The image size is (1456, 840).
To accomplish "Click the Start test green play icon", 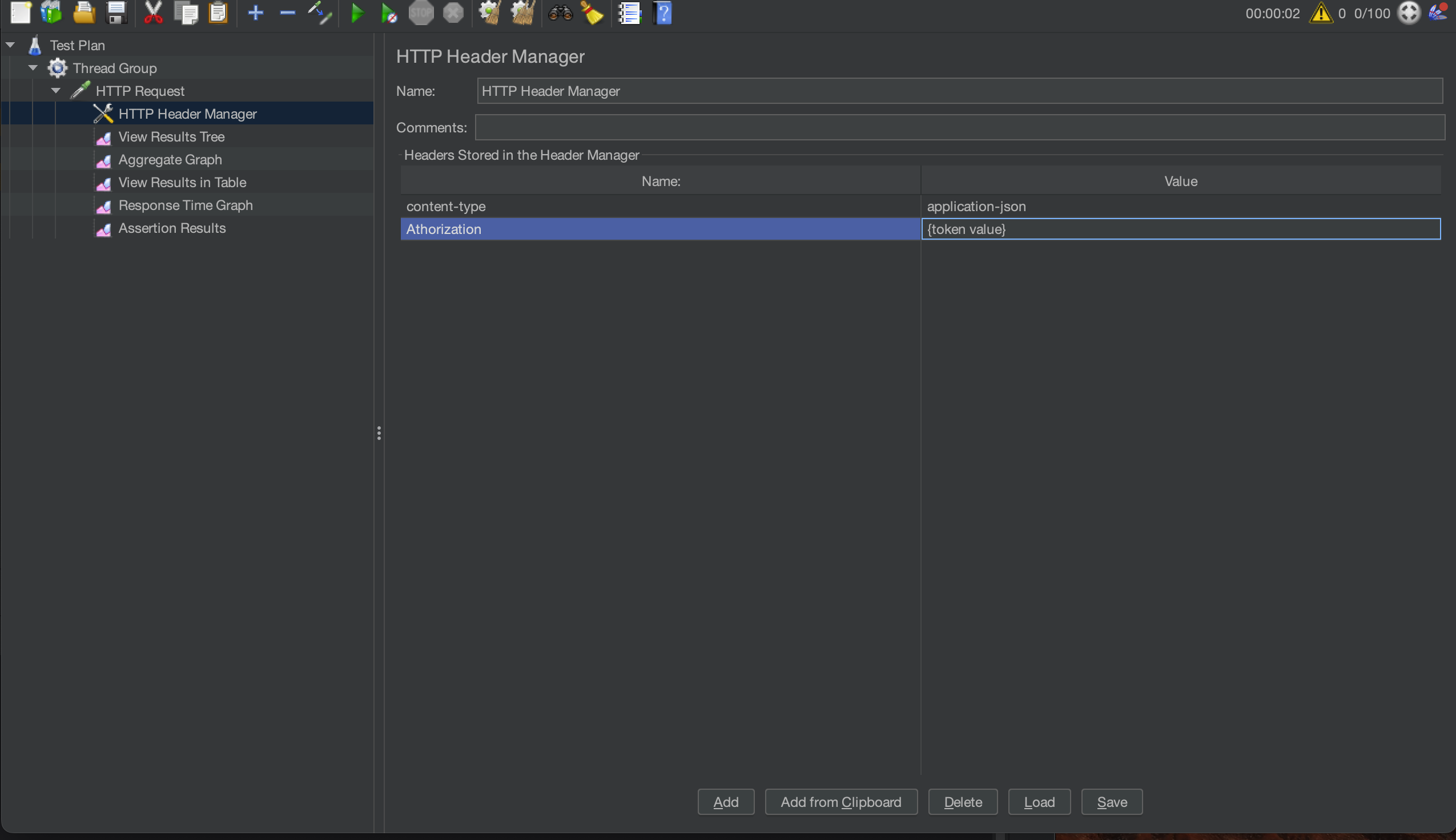I will click(x=357, y=13).
